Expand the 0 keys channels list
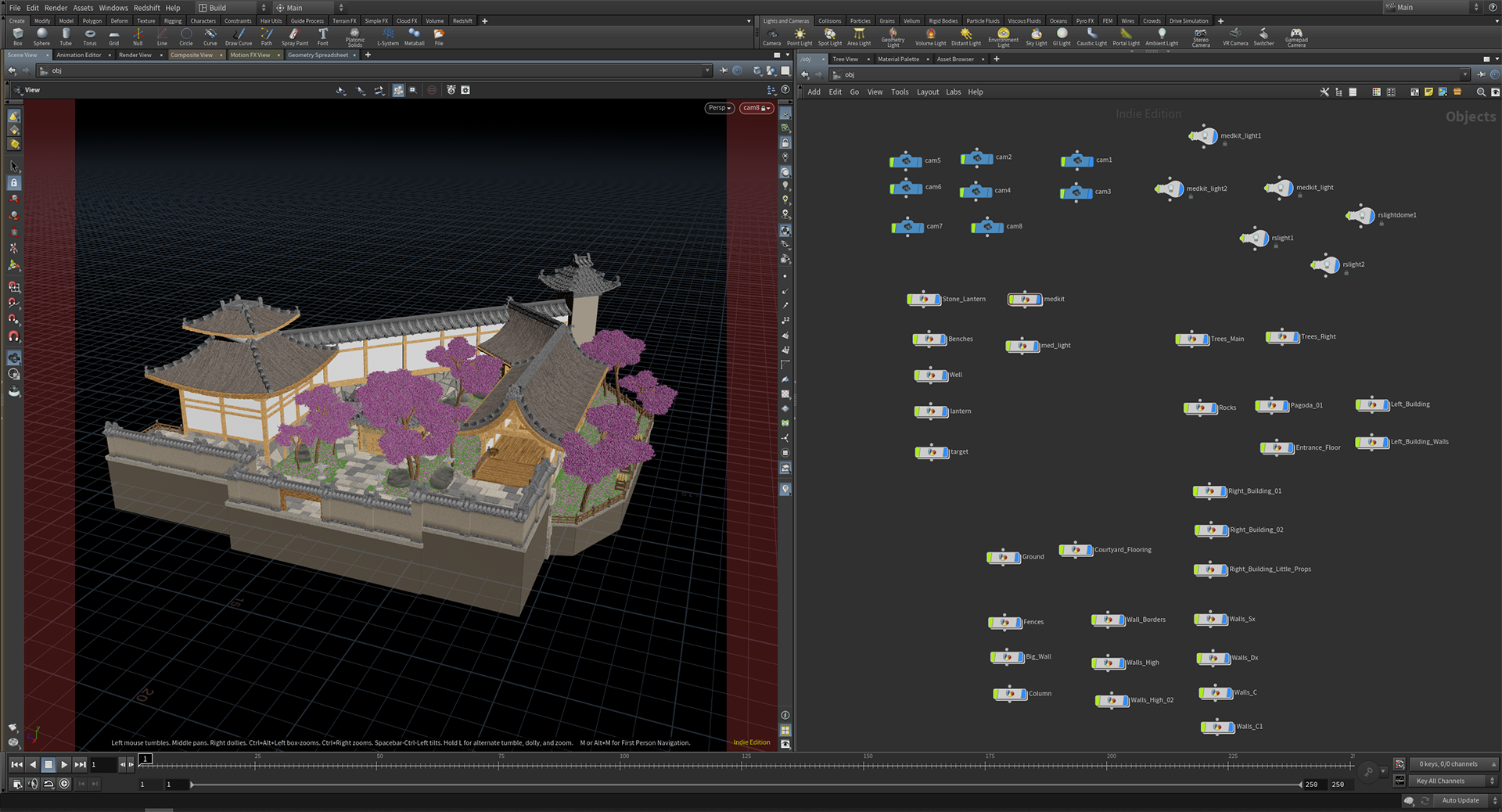 click(x=1454, y=764)
